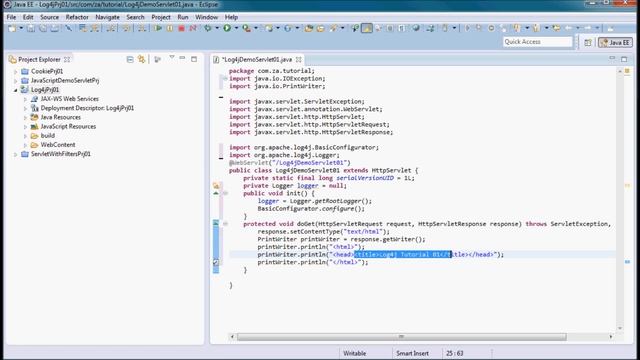Click the Forward navigation arrow in toolbar
Viewport: 640px width, 360px height.
point(587,28)
